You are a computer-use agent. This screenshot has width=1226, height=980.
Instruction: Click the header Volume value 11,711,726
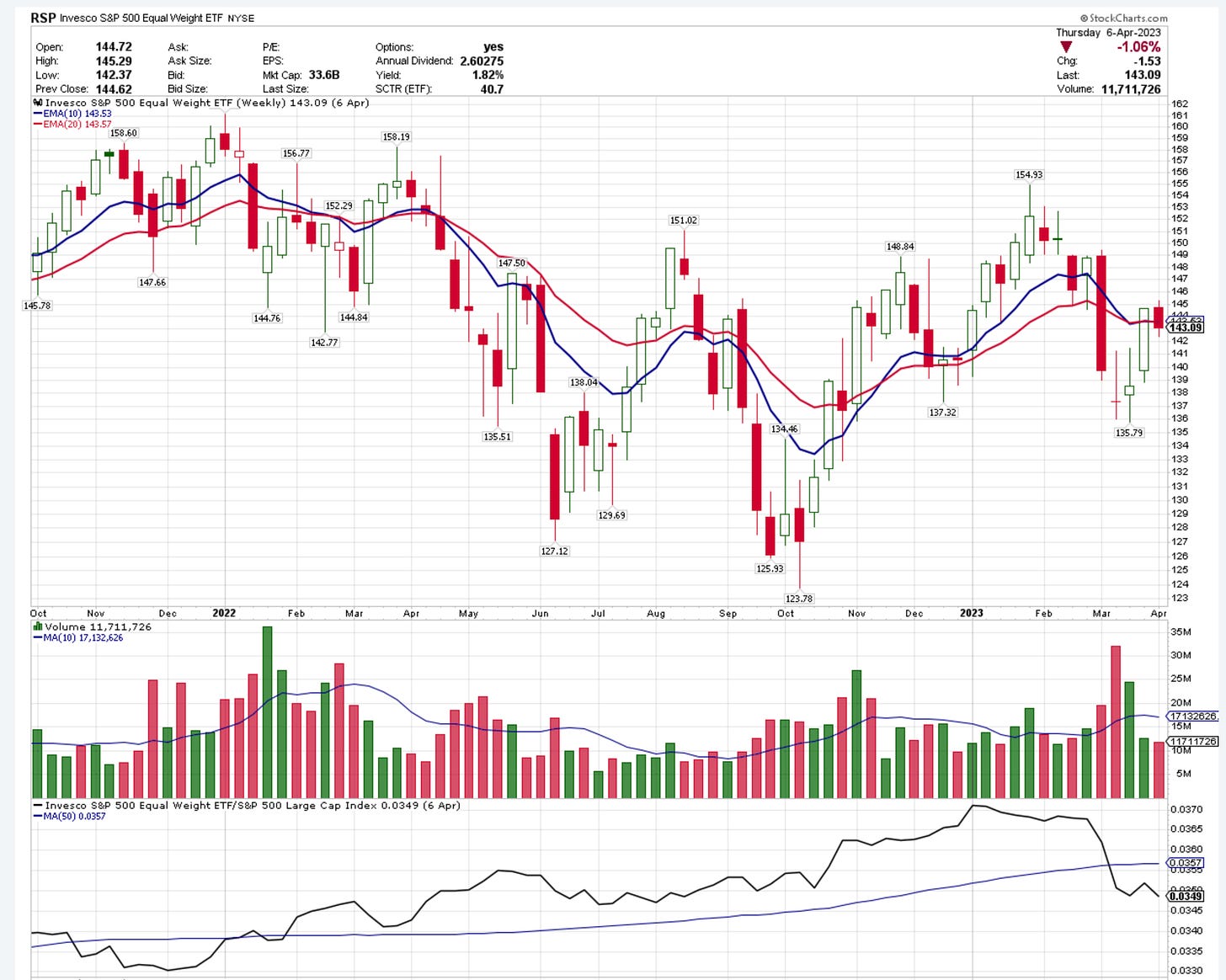pyautogui.click(x=1131, y=88)
